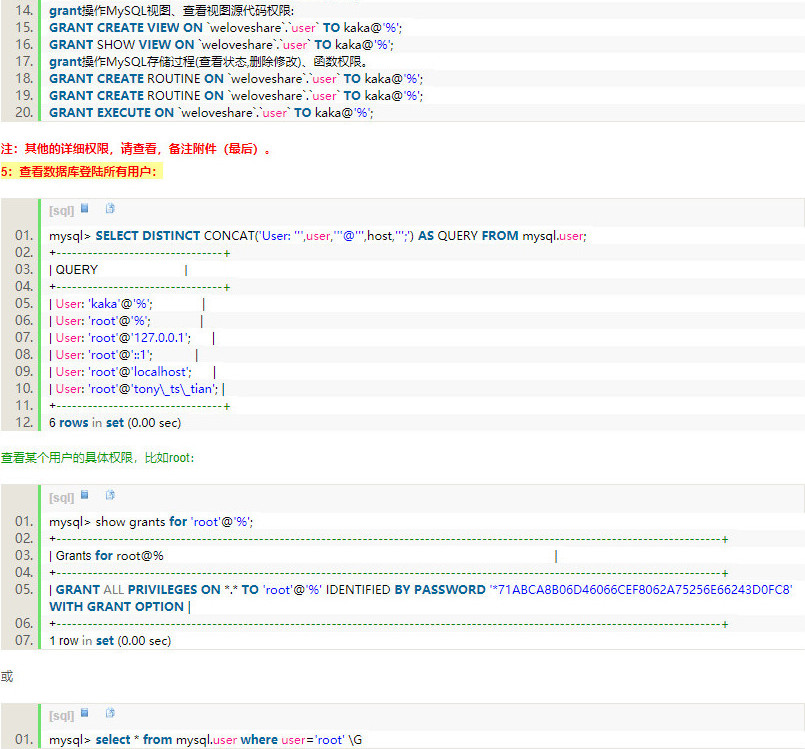Screen dimensions: 805x749
Task: Click copy icon in the last code block
Action: 110,713
